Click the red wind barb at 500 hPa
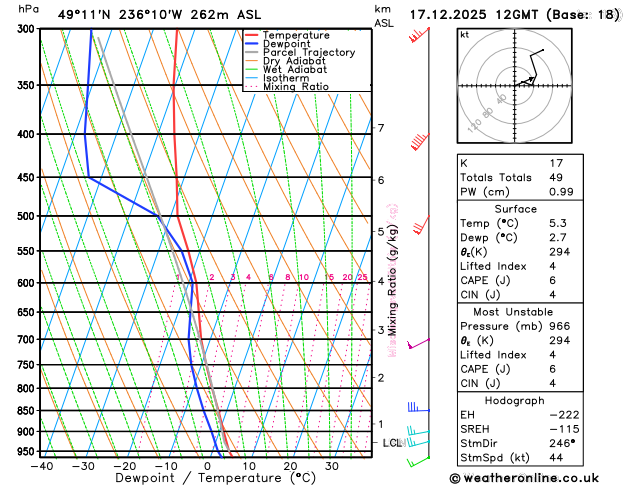Image resolution: width=629 pixels, height=486 pixels. click(421, 225)
